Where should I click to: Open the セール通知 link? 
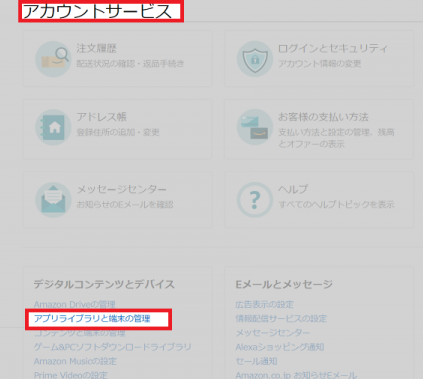click(256, 361)
